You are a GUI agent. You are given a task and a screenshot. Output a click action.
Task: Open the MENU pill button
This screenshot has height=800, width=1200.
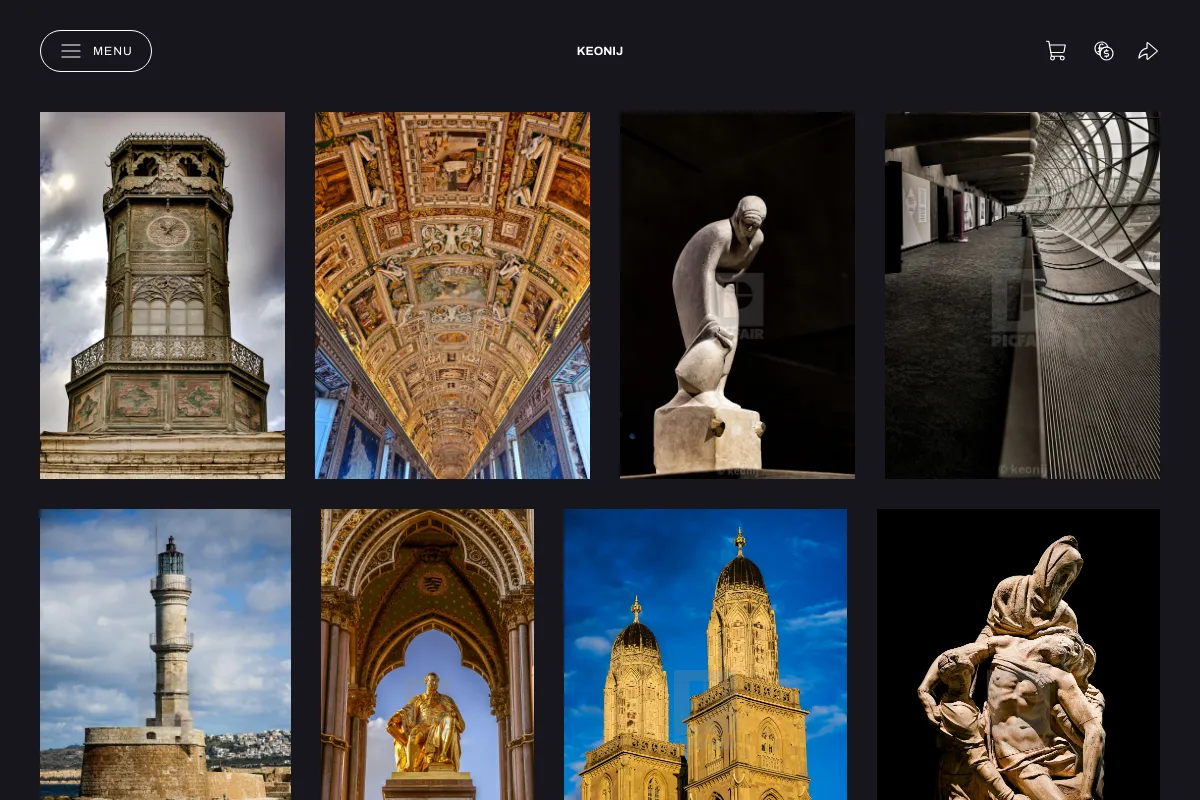click(96, 51)
